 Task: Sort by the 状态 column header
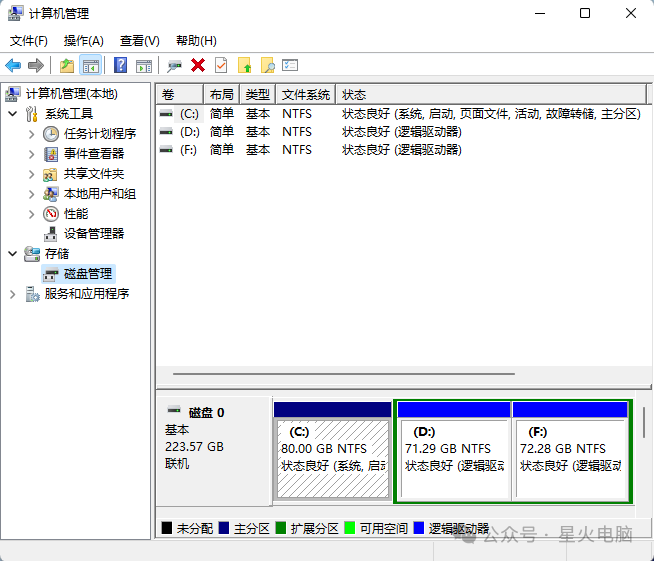tap(491, 95)
